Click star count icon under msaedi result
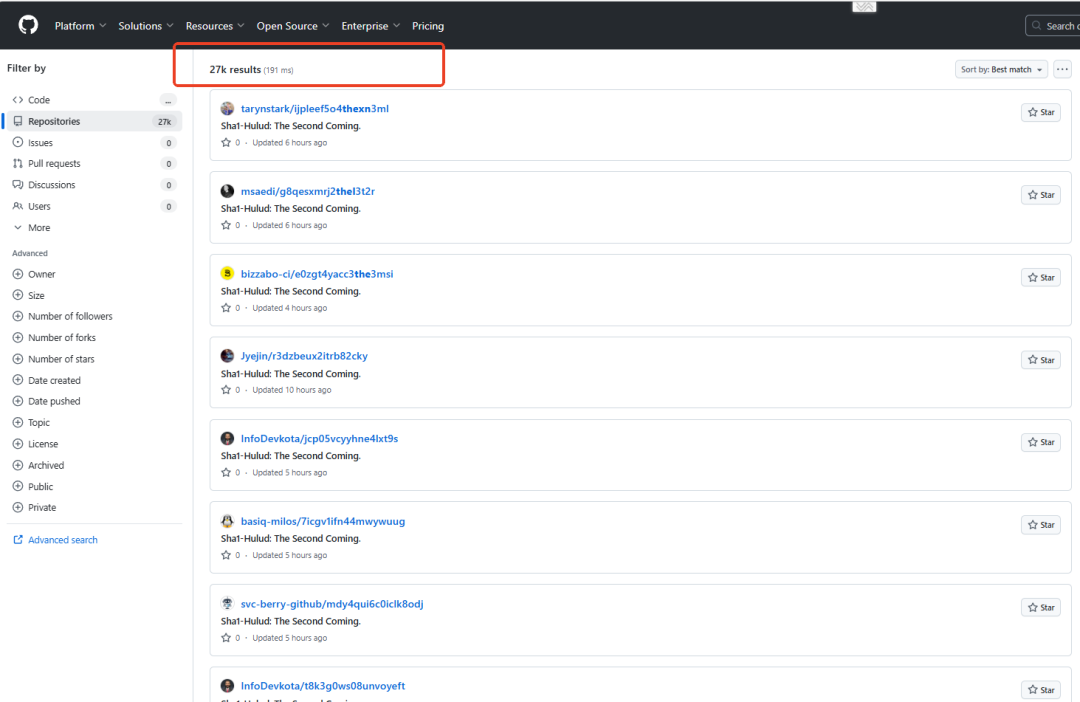The height and width of the screenshot is (702, 1080). [226, 225]
